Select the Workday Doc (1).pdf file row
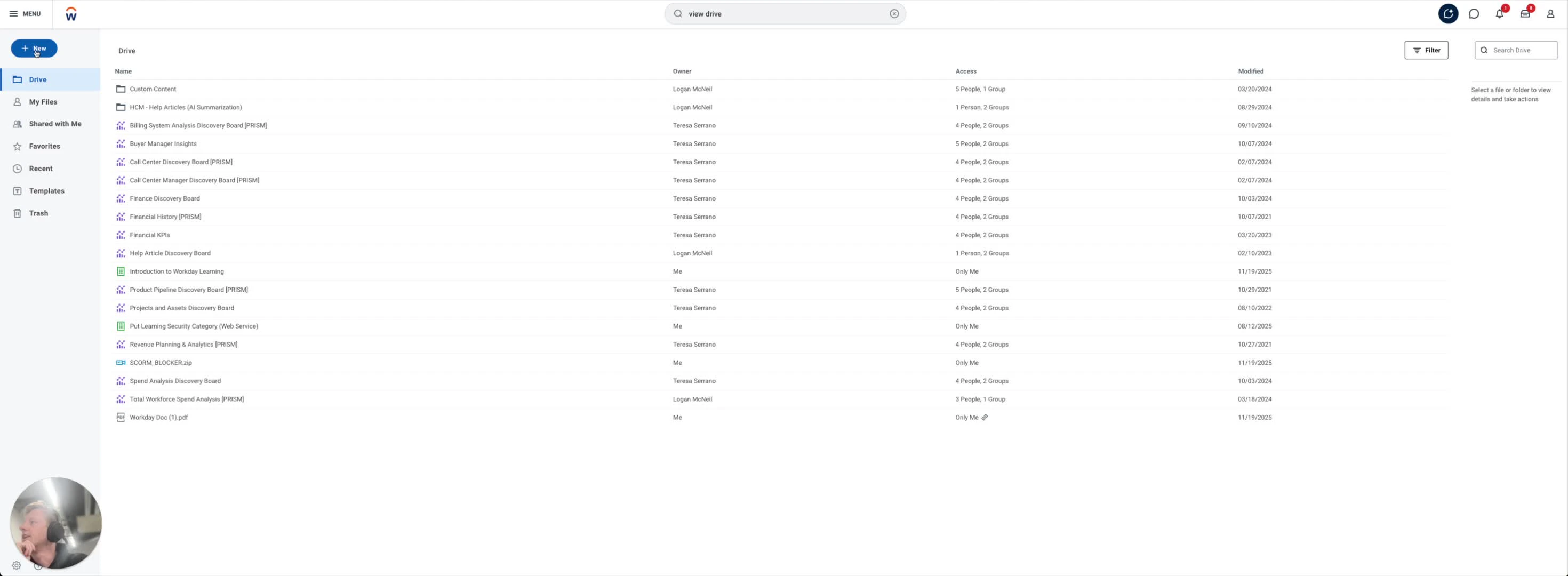The width and height of the screenshot is (1568, 576). (x=159, y=417)
